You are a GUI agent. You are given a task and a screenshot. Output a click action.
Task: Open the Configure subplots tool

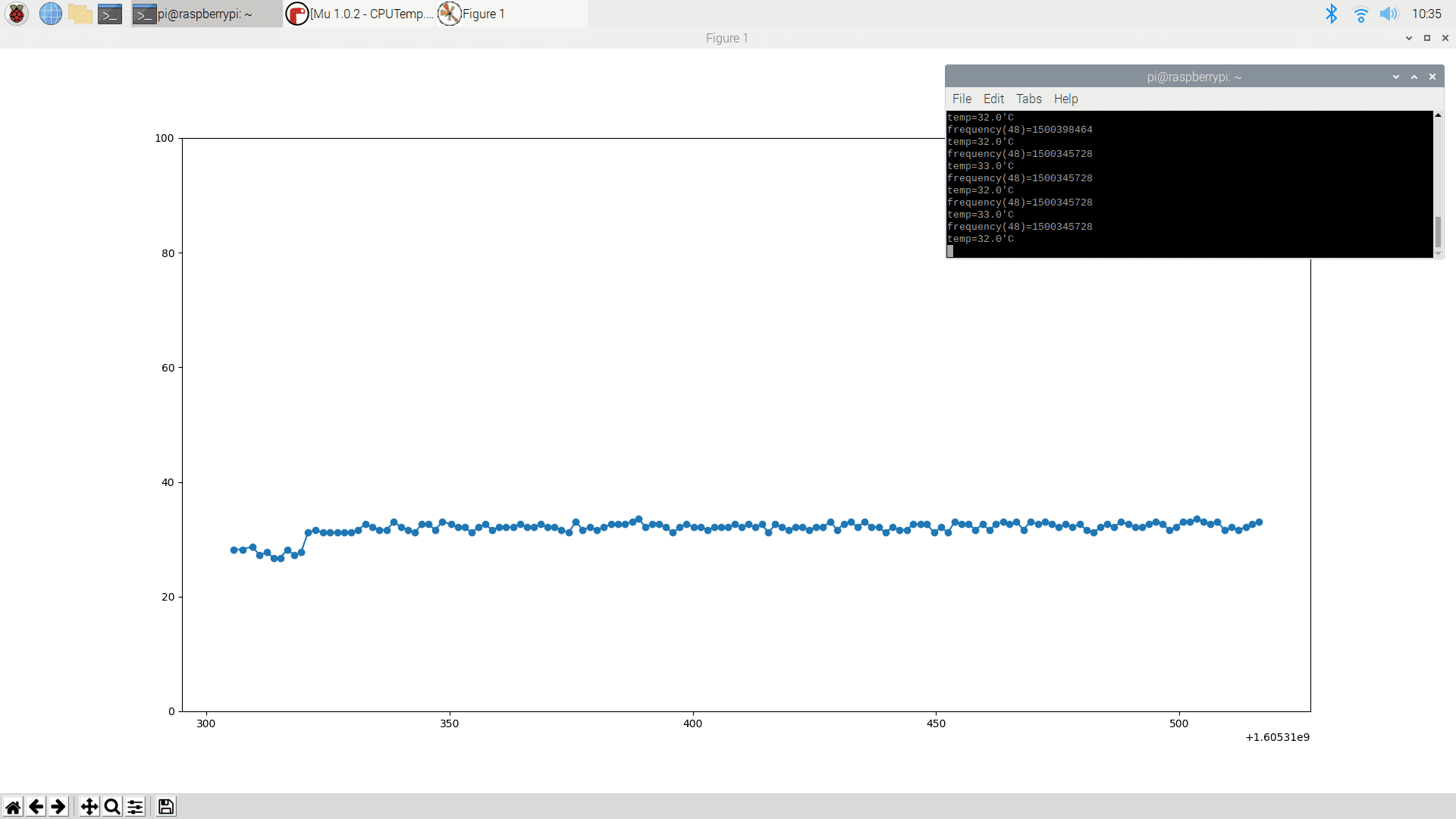tap(136, 806)
